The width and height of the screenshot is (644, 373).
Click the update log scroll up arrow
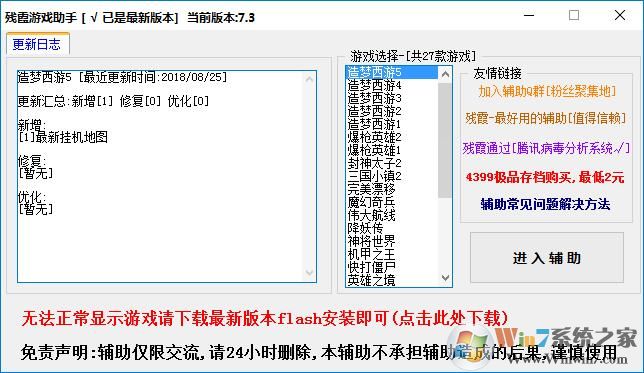point(310,79)
